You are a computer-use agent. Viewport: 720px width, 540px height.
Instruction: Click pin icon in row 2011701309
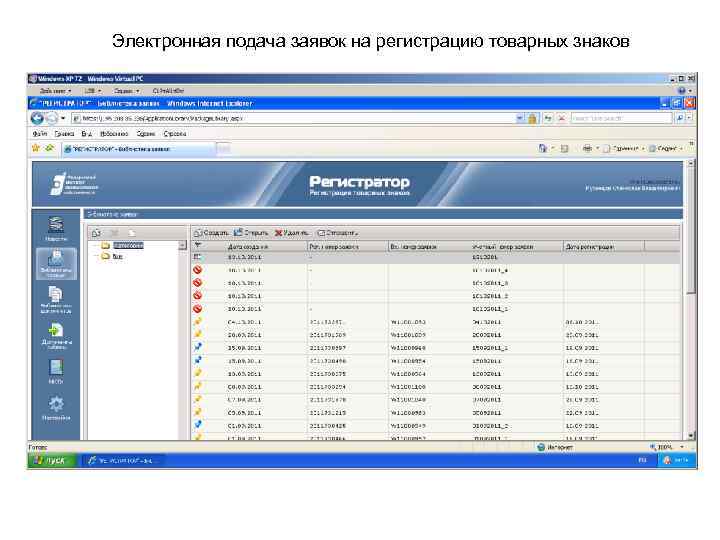(198, 334)
